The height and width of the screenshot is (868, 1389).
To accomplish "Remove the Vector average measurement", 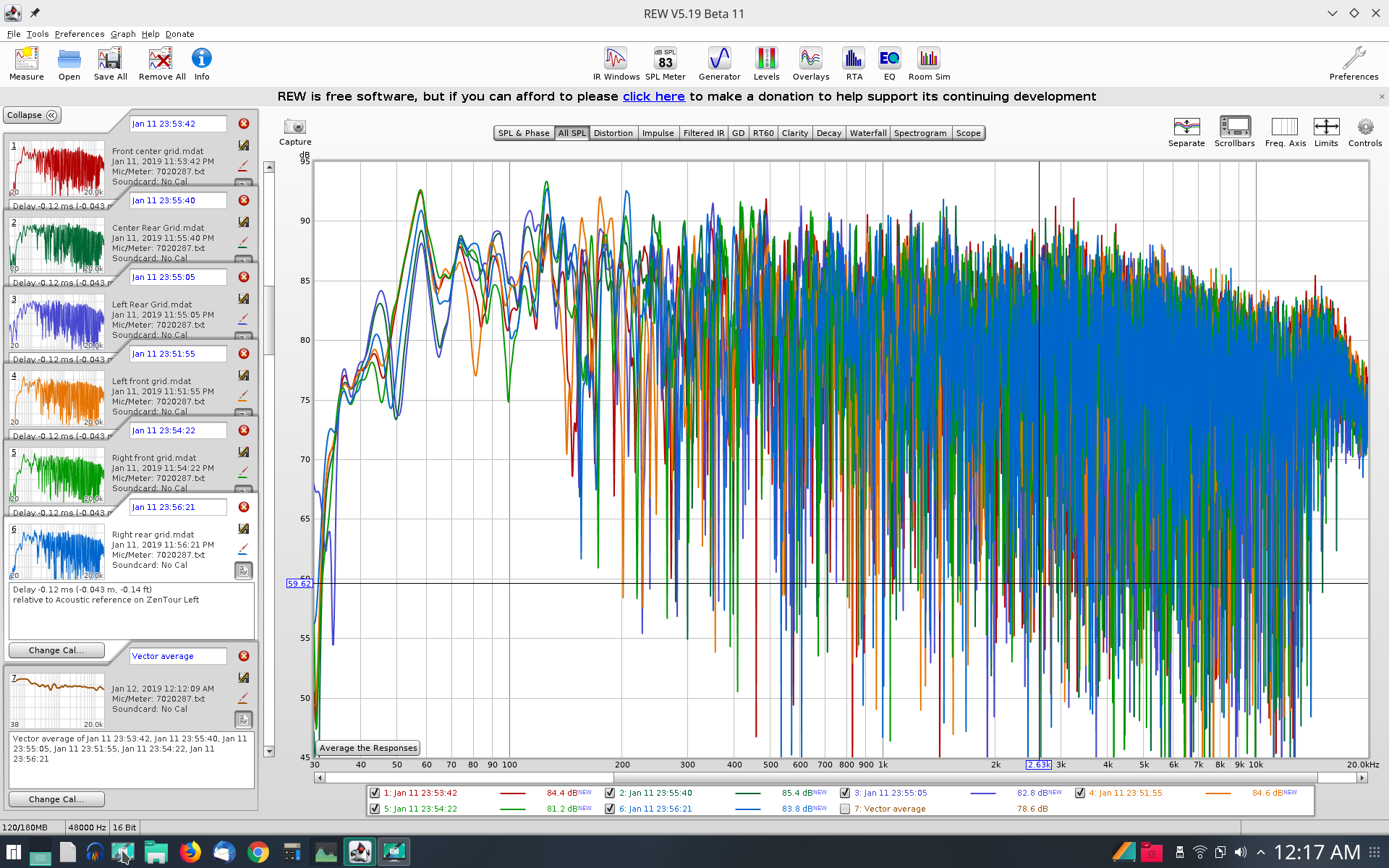I will tap(244, 656).
